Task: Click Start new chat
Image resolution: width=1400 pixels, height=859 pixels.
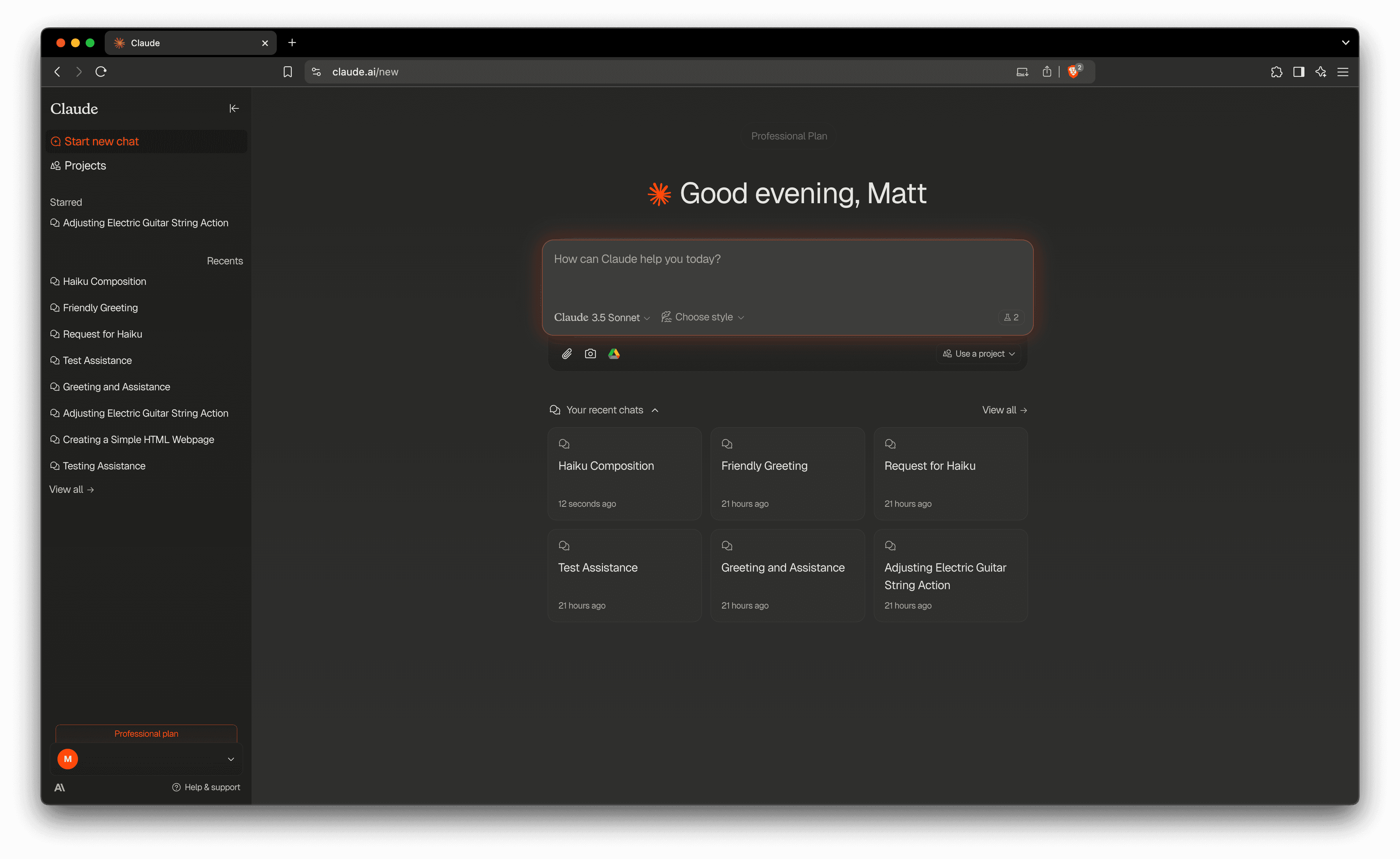Action: 146,141
